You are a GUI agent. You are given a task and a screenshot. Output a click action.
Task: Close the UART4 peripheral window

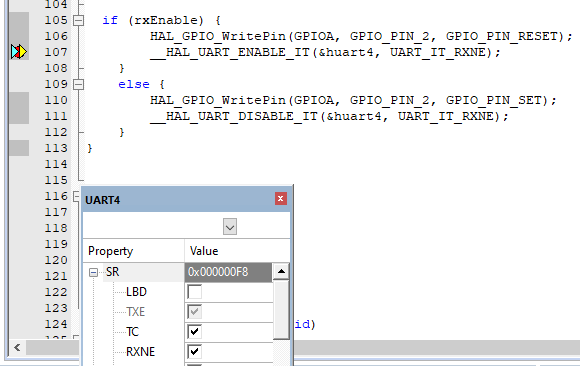pyautogui.click(x=281, y=199)
